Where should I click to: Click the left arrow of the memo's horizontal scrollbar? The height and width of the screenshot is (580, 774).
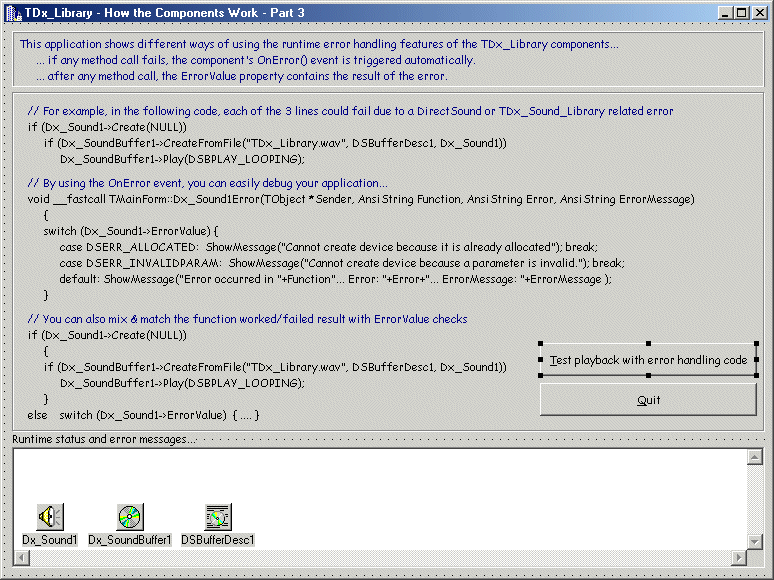pos(22,557)
